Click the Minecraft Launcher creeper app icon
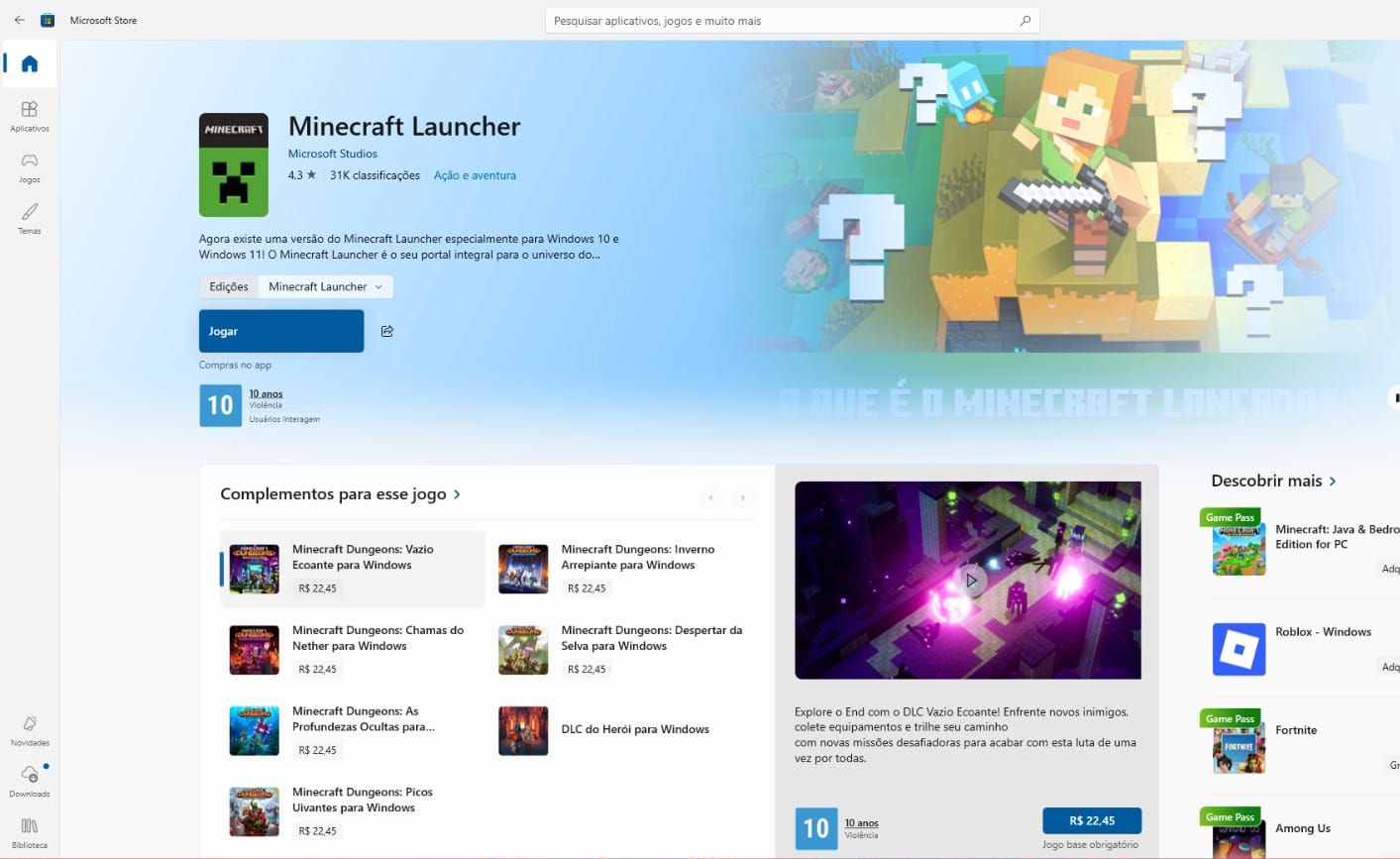 234,165
